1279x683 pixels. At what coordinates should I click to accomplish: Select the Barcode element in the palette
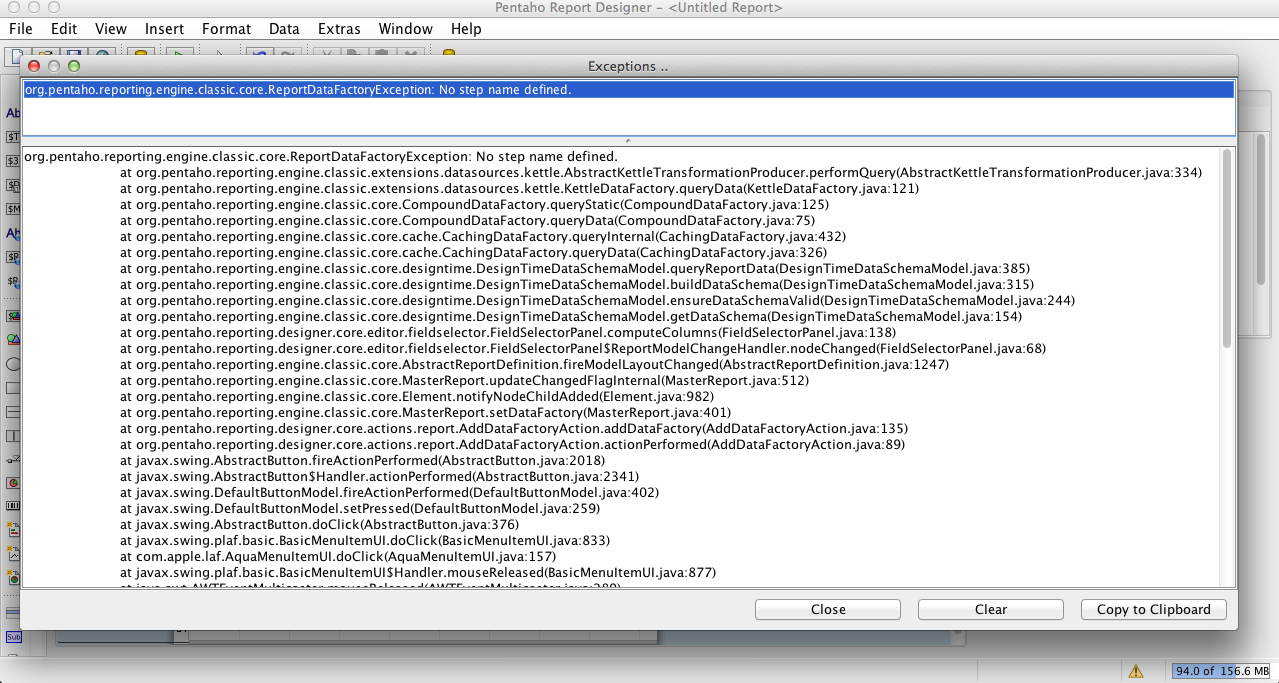13,507
